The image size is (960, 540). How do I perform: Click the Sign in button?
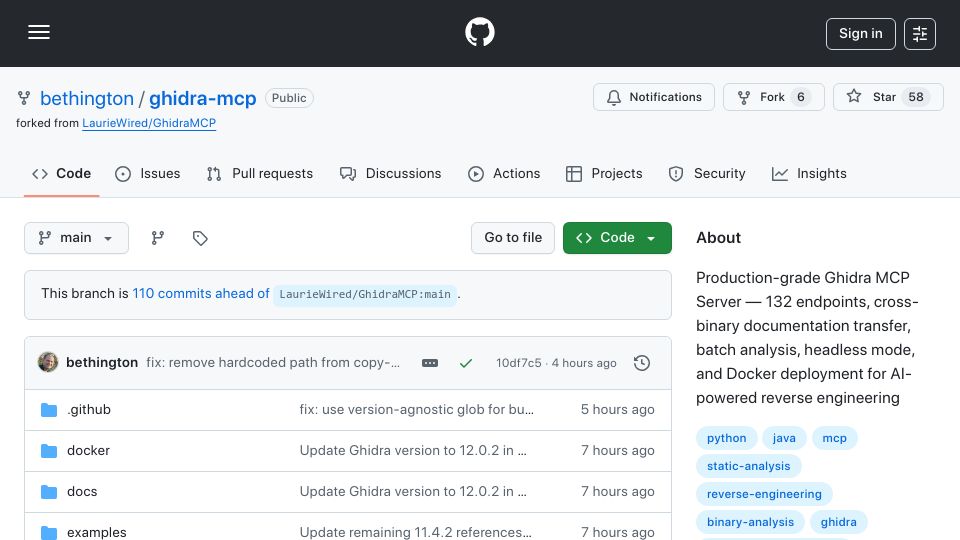(x=860, y=34)
